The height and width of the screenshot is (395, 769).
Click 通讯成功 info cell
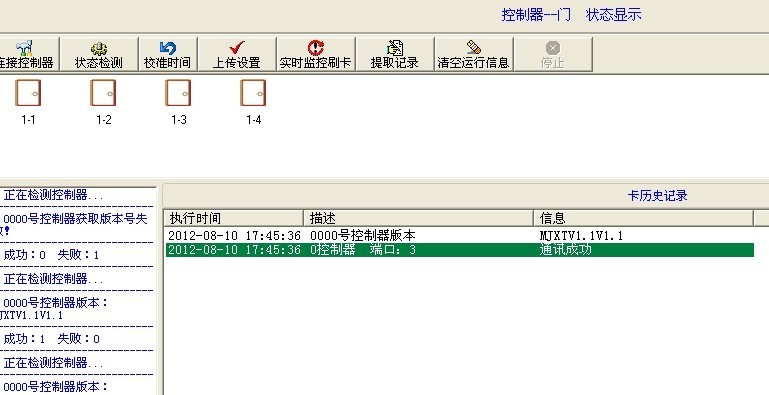(x=565, y=250)
